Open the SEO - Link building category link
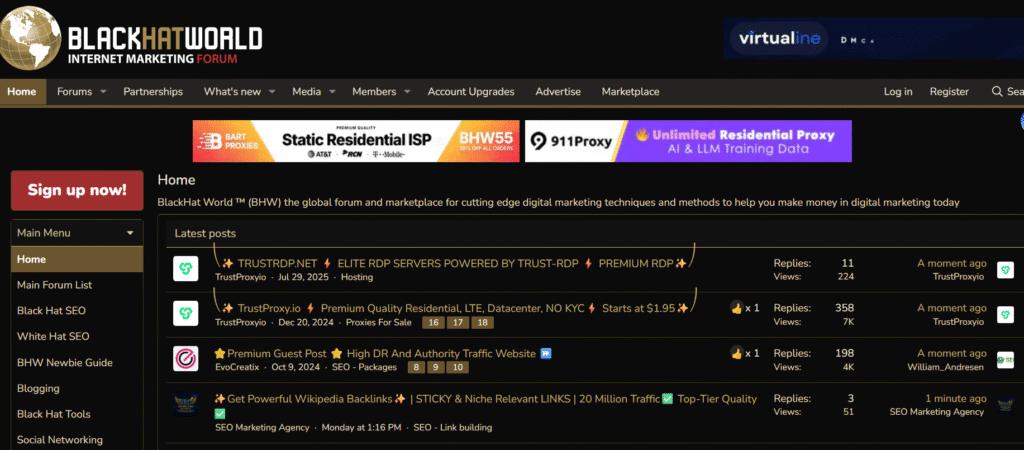This screenshot has height=450, width=1024. tap(453, 427)
